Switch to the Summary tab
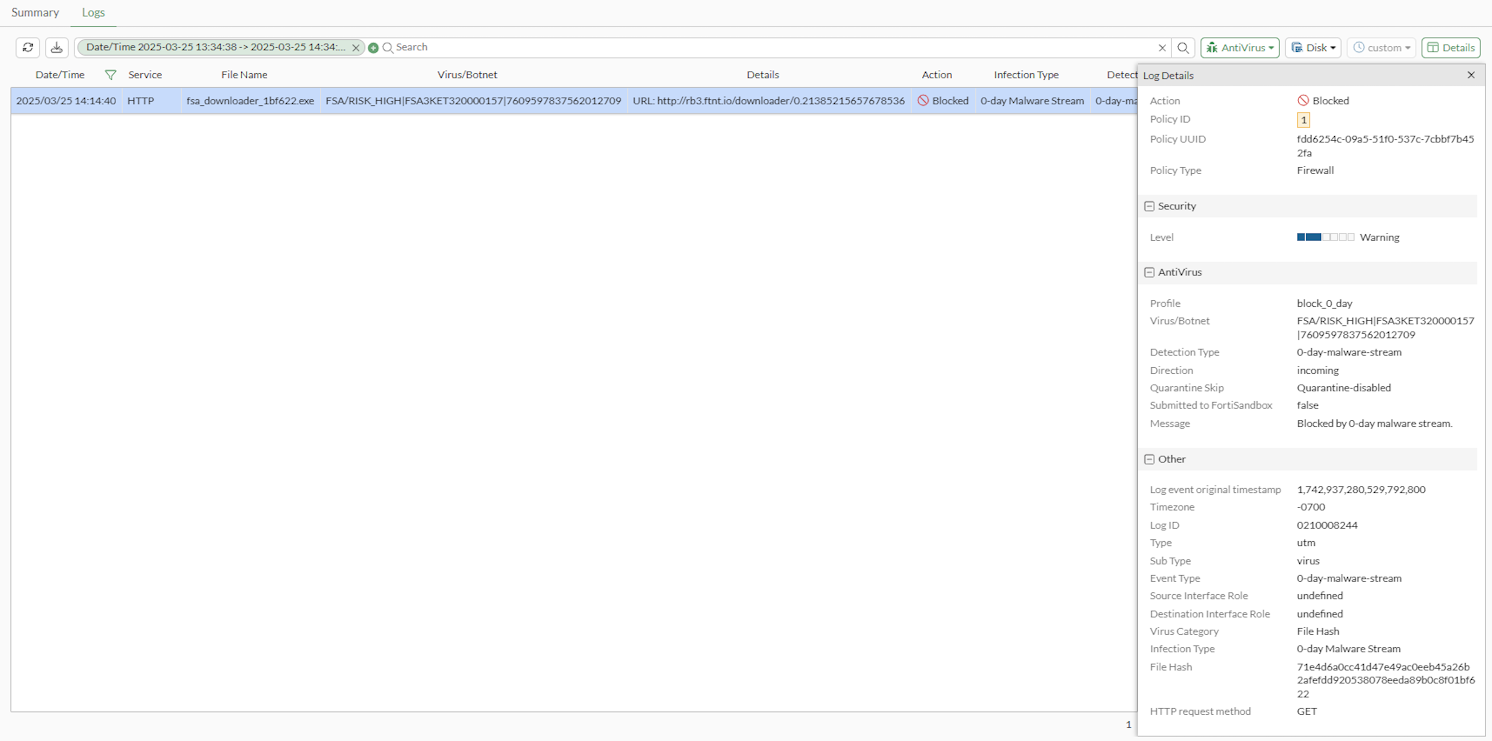Screen dimensions: 1492x741 click(35, 12)
